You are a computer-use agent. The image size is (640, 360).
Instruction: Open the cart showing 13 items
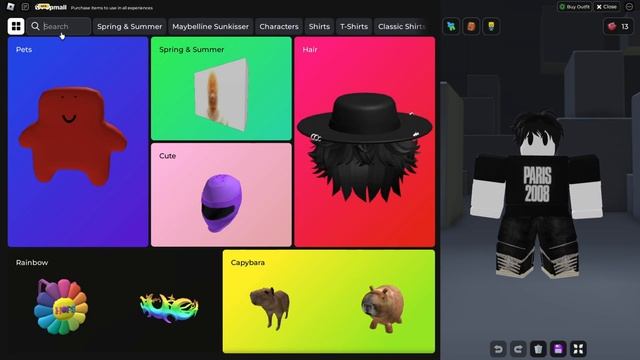pyautogui.click(x=618, y=27)
